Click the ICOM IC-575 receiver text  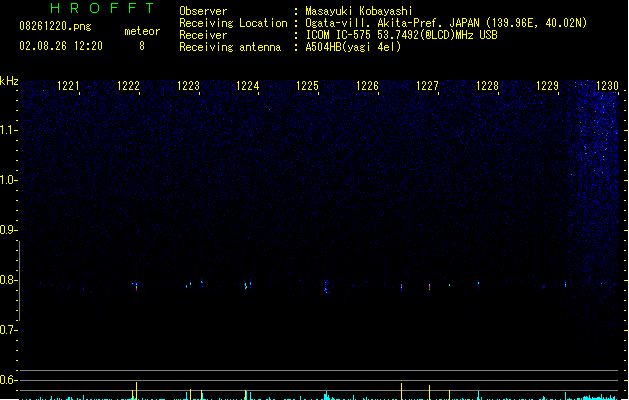click(402, 35)
